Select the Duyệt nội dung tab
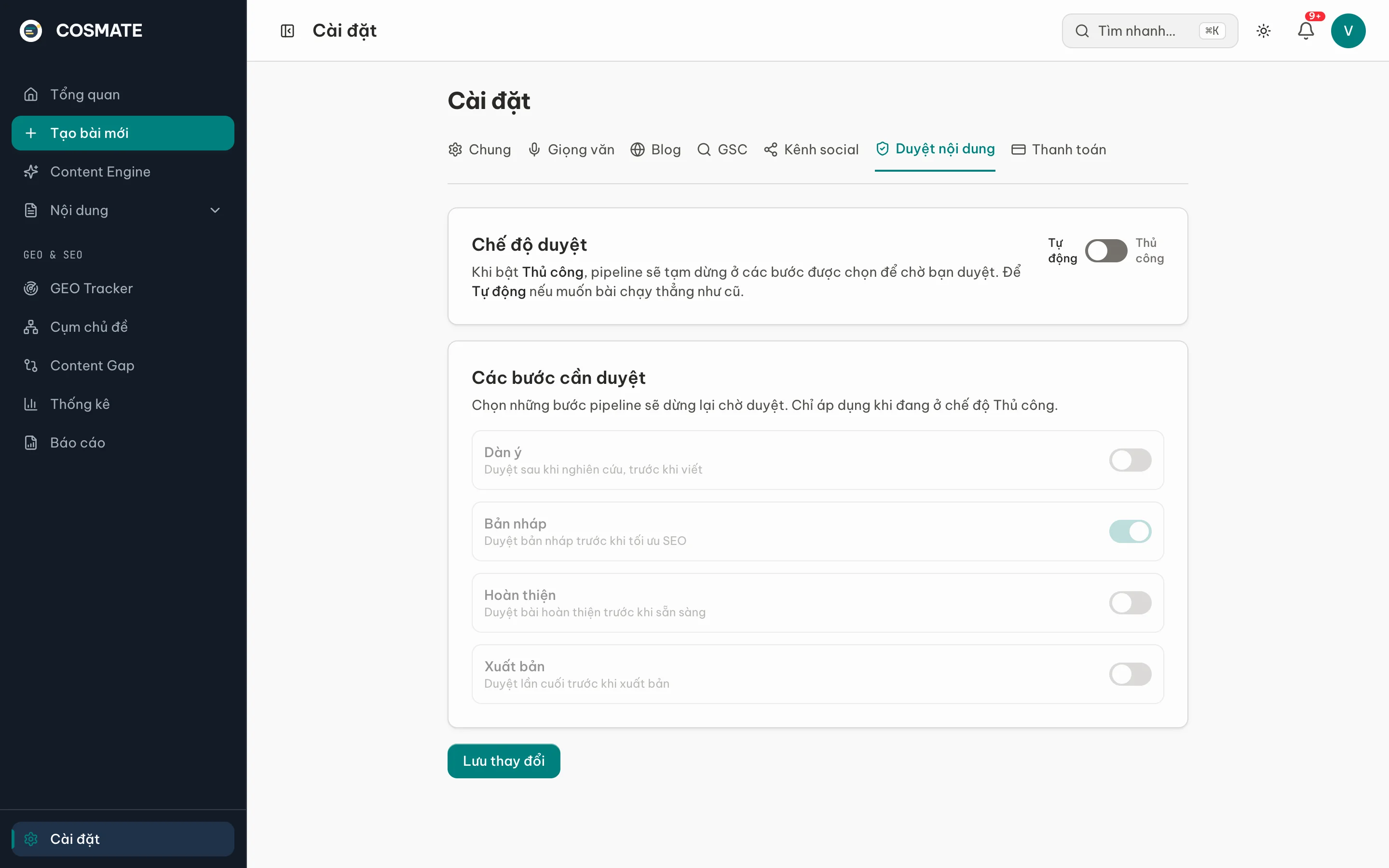 tap(935, 149)
